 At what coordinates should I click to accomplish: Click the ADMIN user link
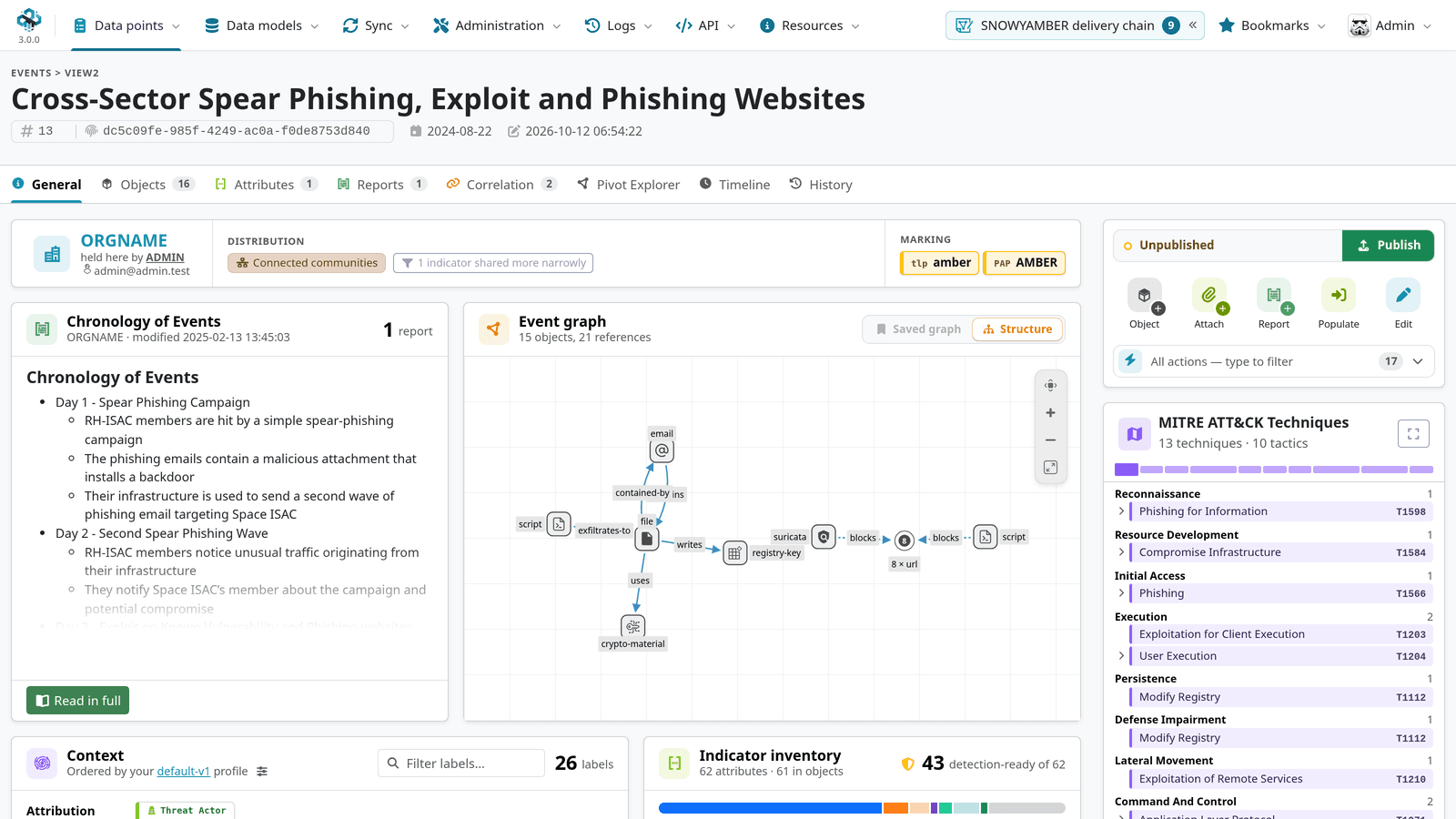click(165, 258)
